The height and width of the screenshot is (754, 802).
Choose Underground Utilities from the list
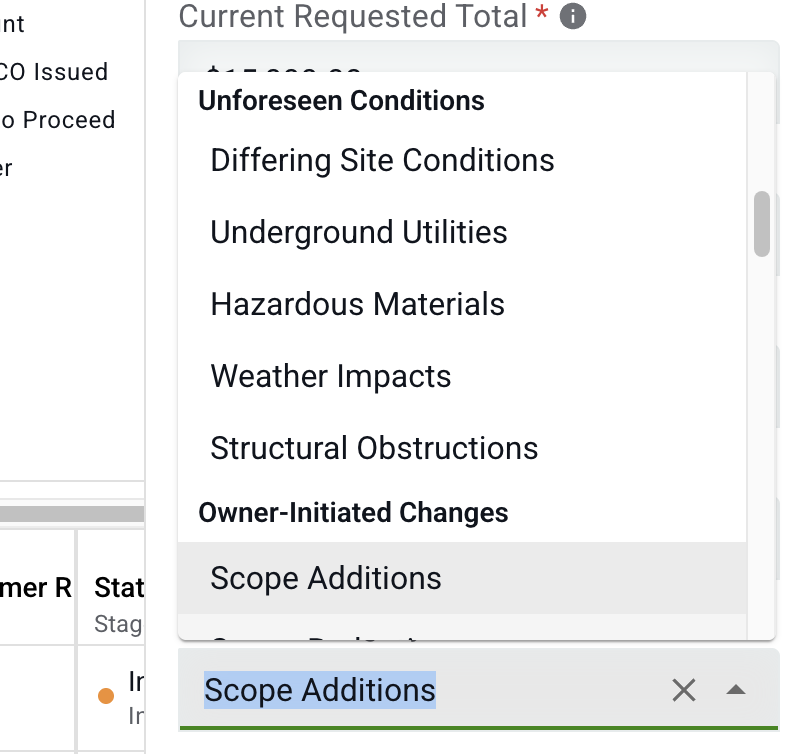point(462,232)
